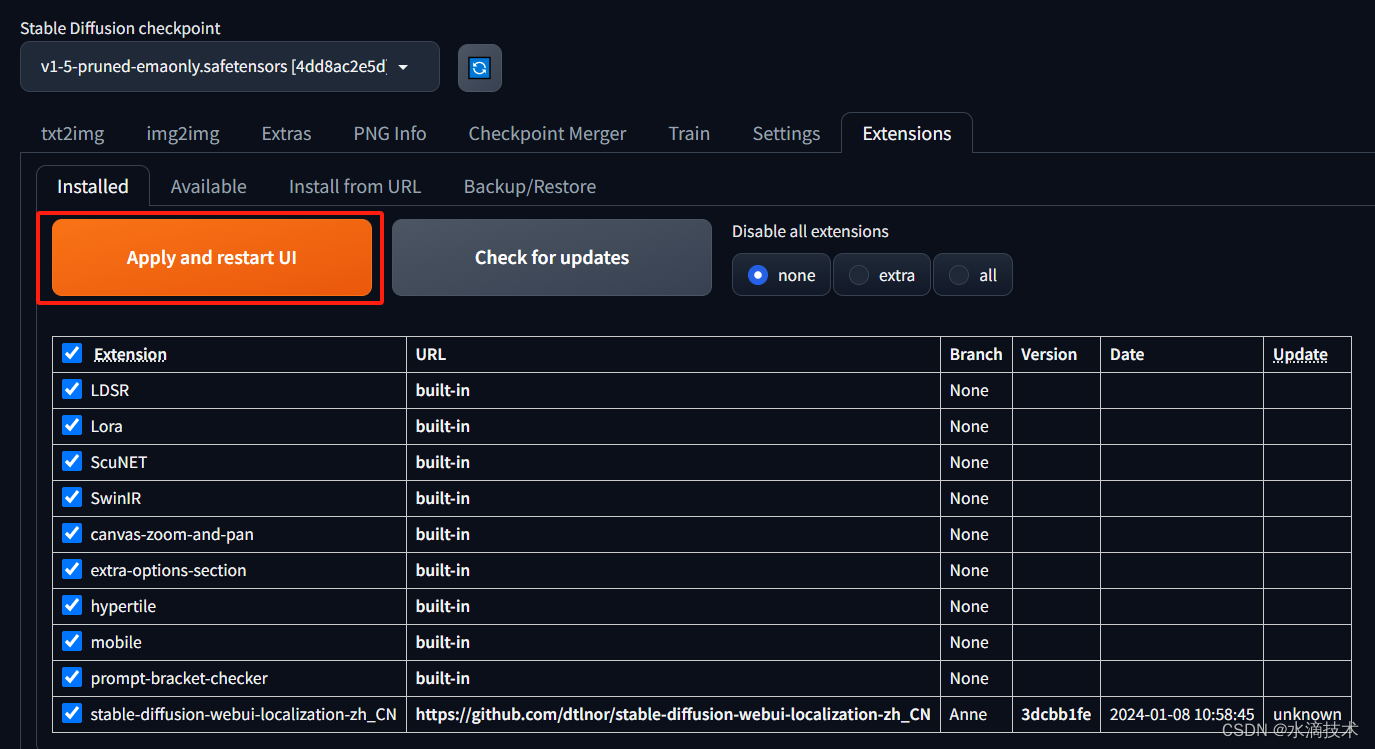Toggle the stable-diffusion-webui-localization-zh_CN checkbox
Screen dimensions: 1375x749
click(x=72, y=713)
